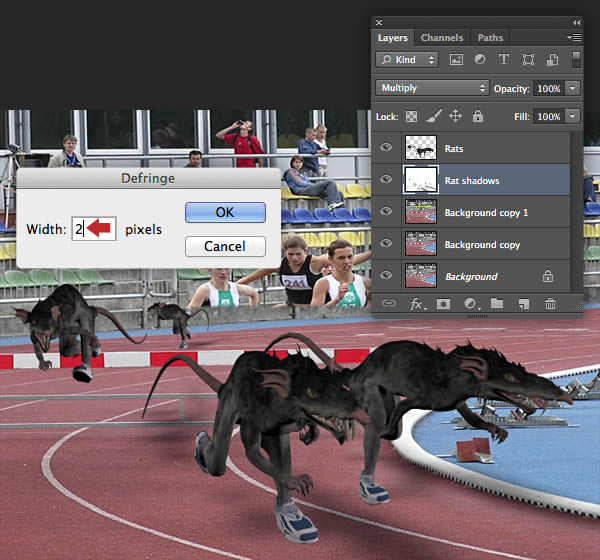Switch to the Channels tab

pos(442,38)
